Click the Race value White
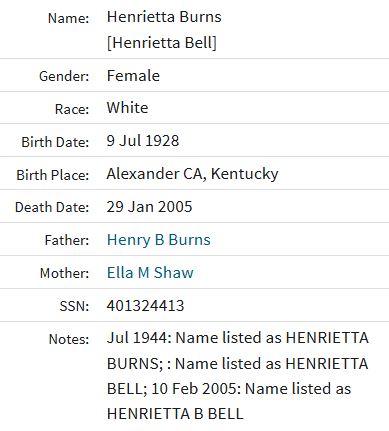The width and height of the screenshot is (389, 431). pos(127,108)
